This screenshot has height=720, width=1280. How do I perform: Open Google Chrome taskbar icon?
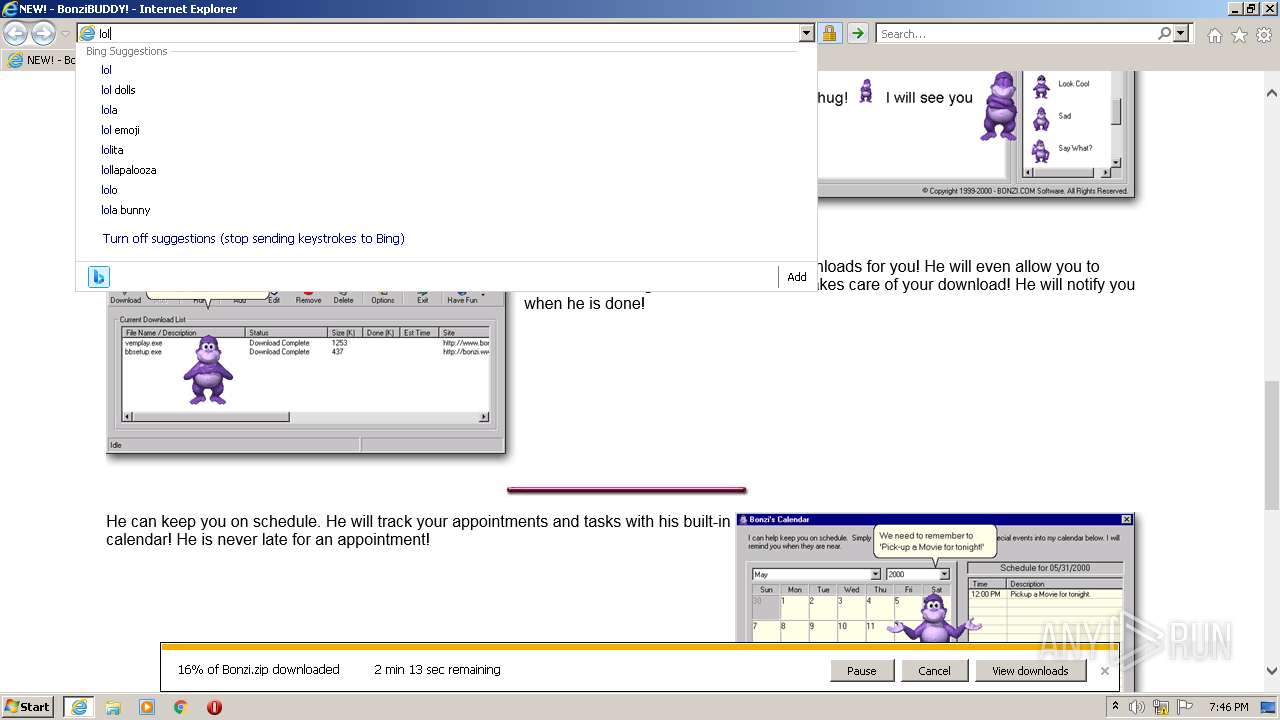(181, 707)
